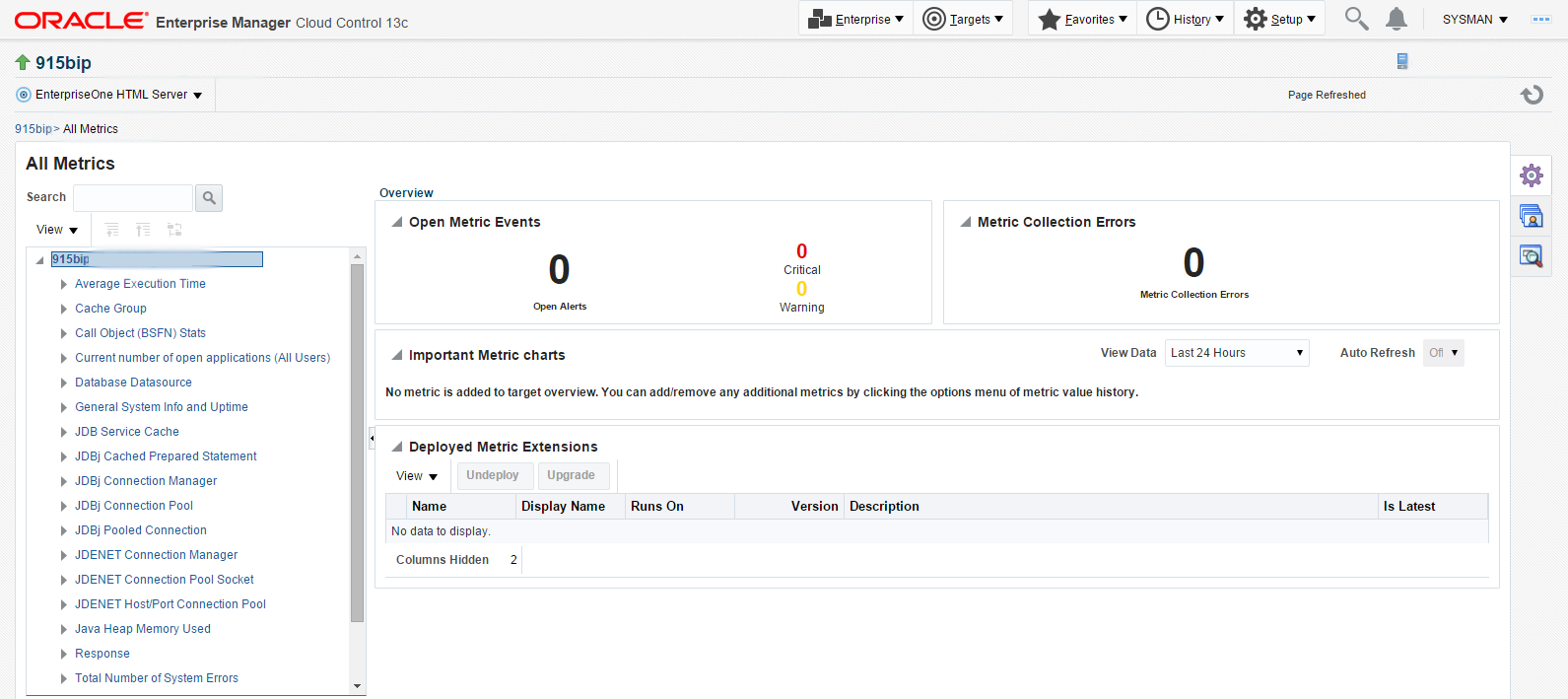
Task: Collapse the Deployed Metric Extensions section
Action: click(397, 448)
